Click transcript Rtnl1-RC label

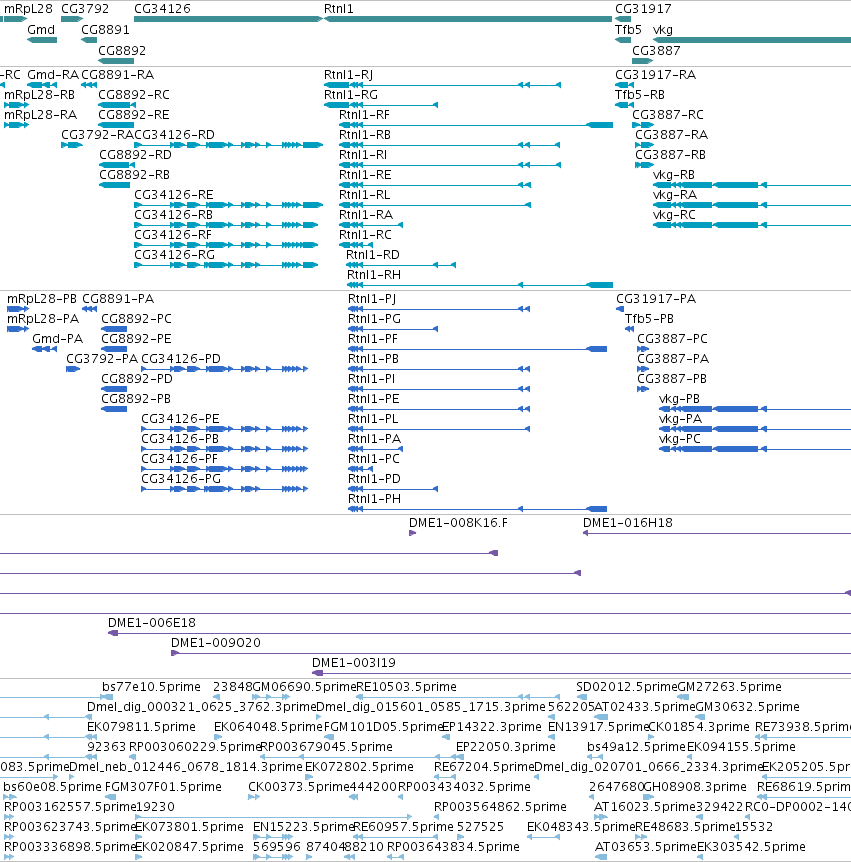pos(365,234)
